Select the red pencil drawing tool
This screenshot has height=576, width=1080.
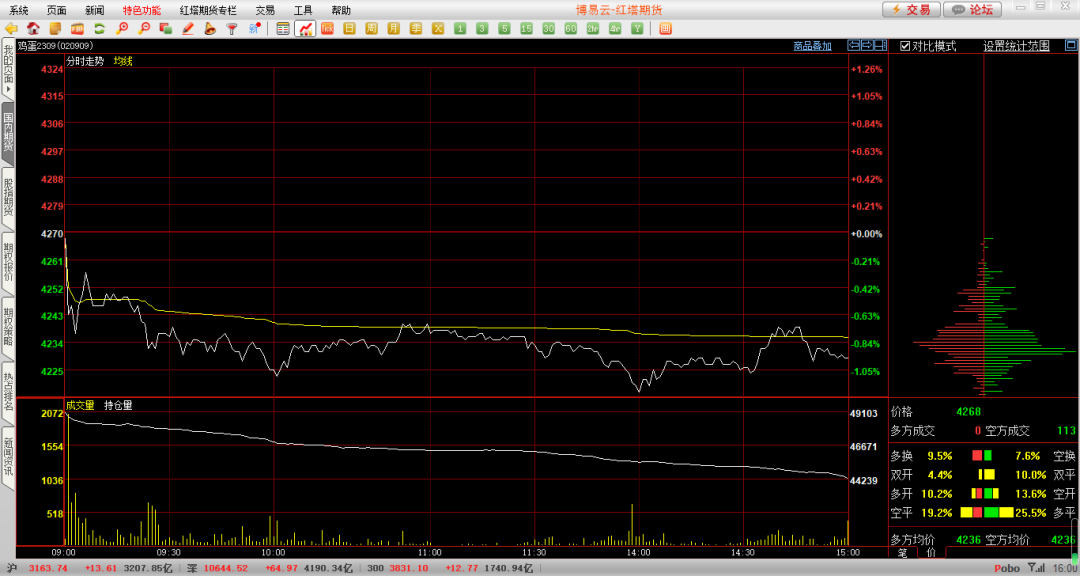188,29
